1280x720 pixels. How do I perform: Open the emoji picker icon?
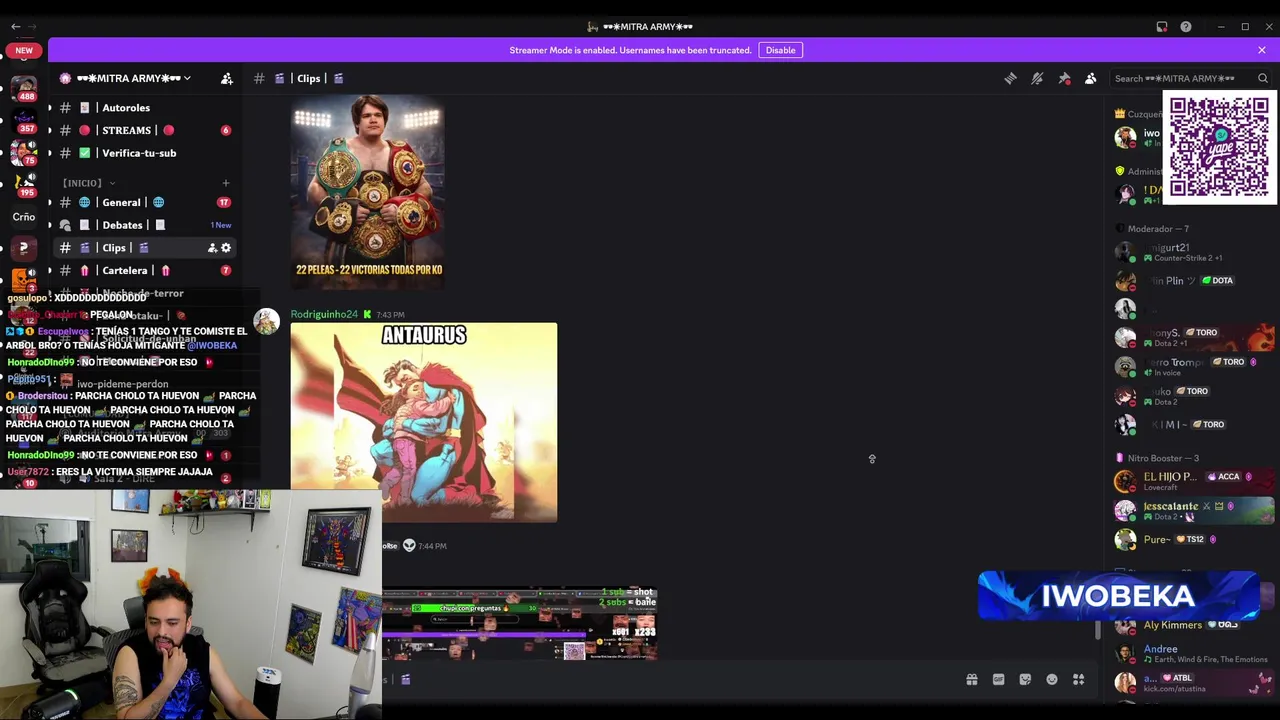pyautogui.click(x=1052, y=680)
